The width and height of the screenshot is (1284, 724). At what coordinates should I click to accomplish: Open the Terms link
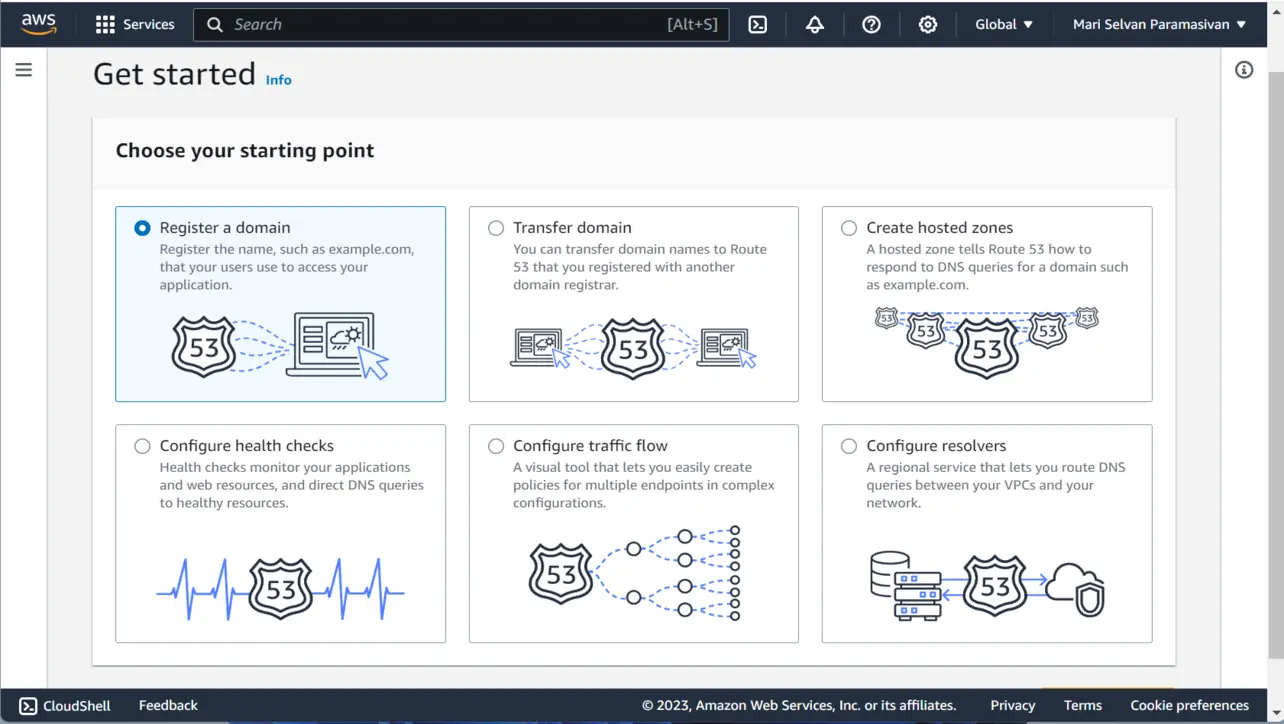(x=1083, y=705)
